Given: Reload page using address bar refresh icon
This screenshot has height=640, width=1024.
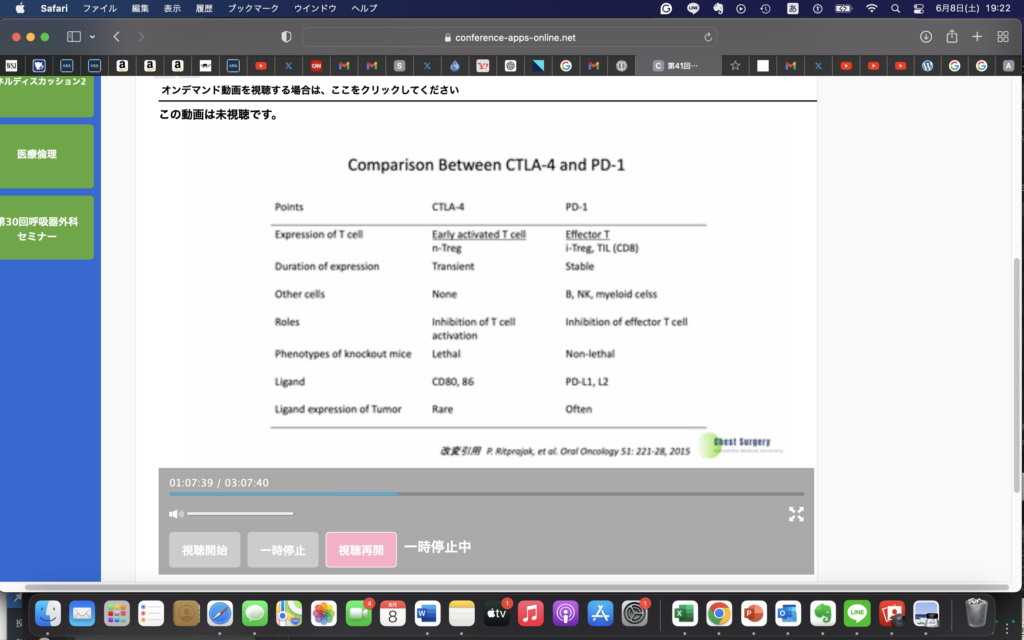Looking at the screenshot, I should tap(709, 37).
